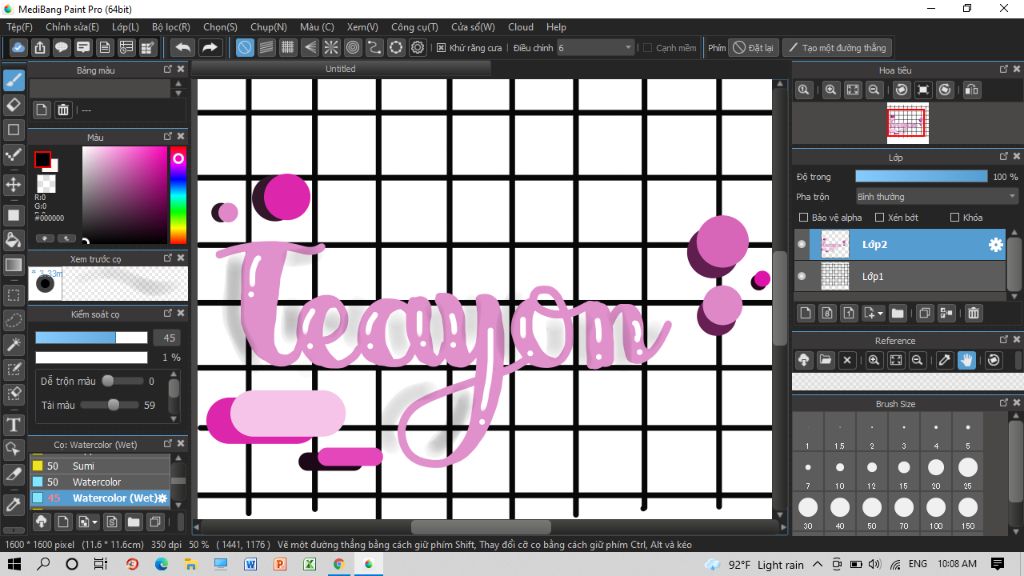Toggle the Khóa lock checkbox

pos(954,217)
